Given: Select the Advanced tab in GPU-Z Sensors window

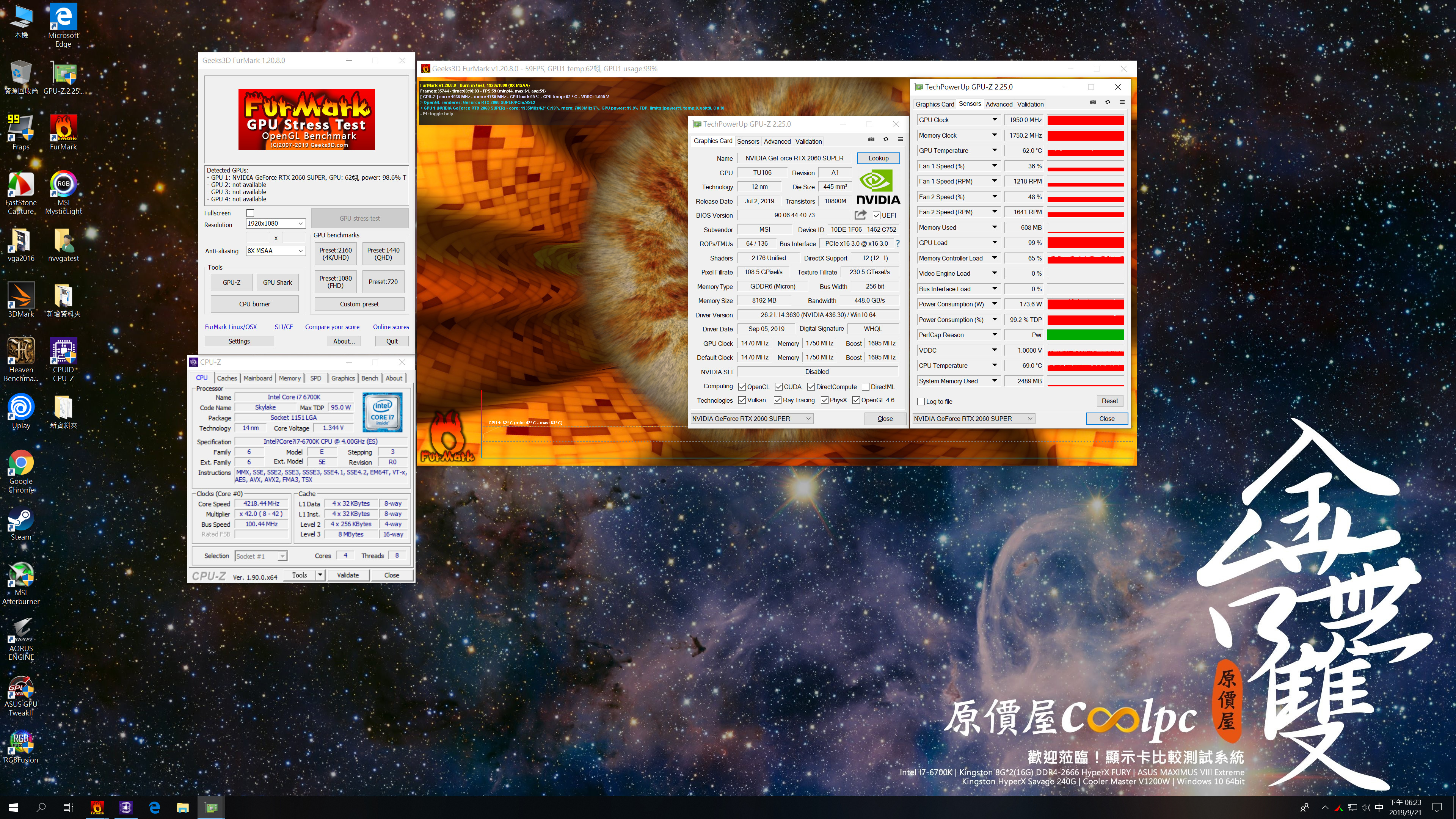Looking at the screenshot, I should pyautogui.click(x=999, y=104).
